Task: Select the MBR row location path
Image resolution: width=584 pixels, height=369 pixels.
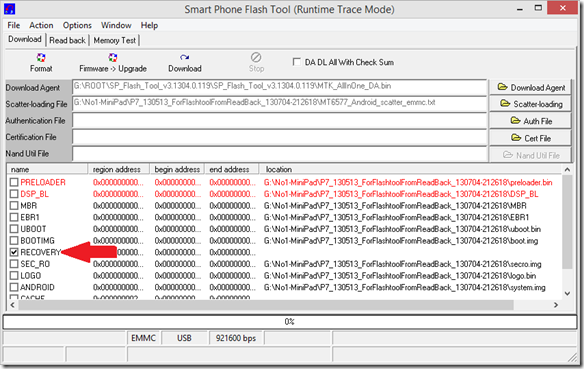Action: click(x=395, y=206)
